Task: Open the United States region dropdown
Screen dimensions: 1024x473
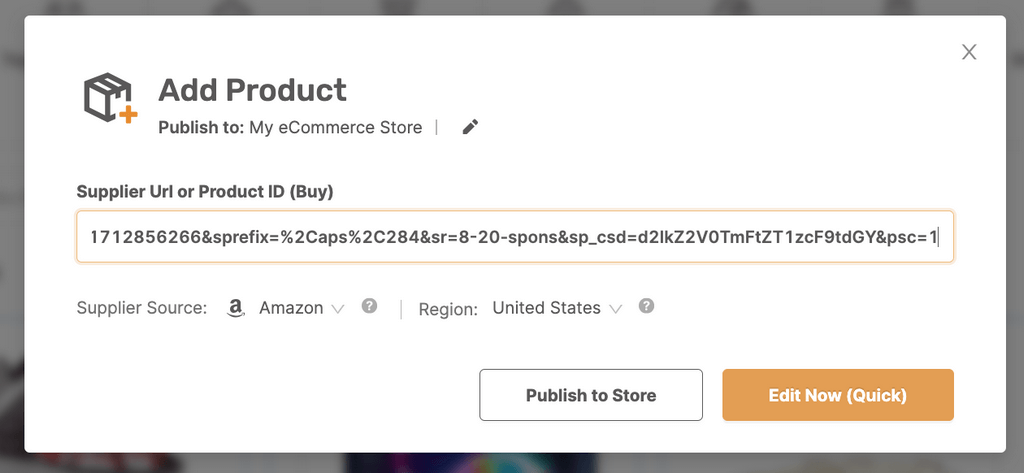Action: (547, 308)
